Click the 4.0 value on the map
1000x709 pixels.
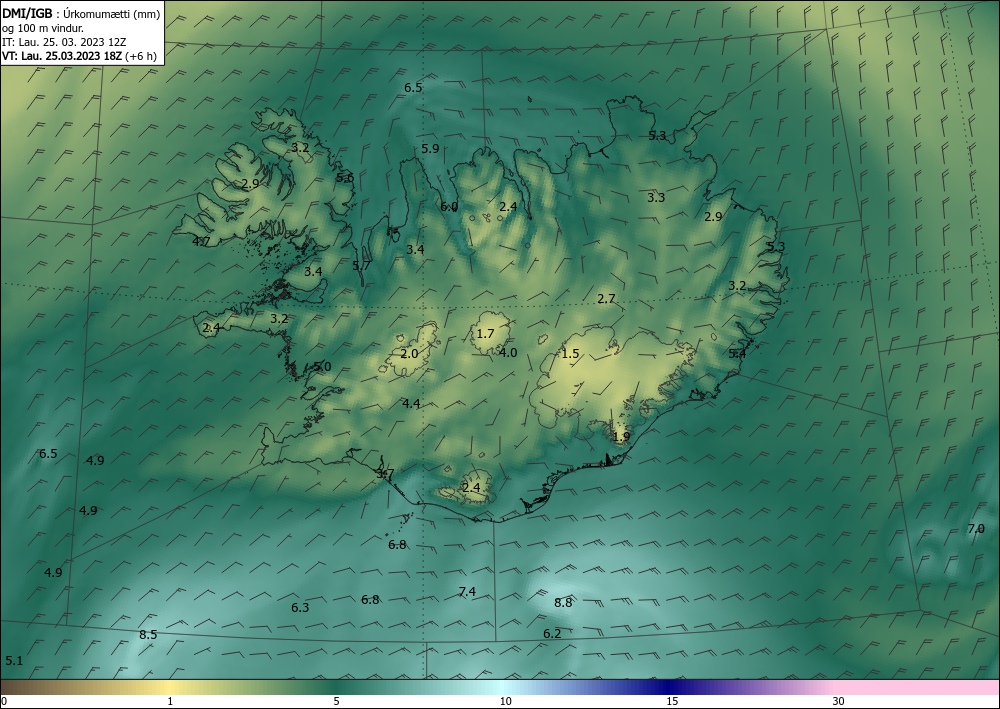[x=508, y=353]
